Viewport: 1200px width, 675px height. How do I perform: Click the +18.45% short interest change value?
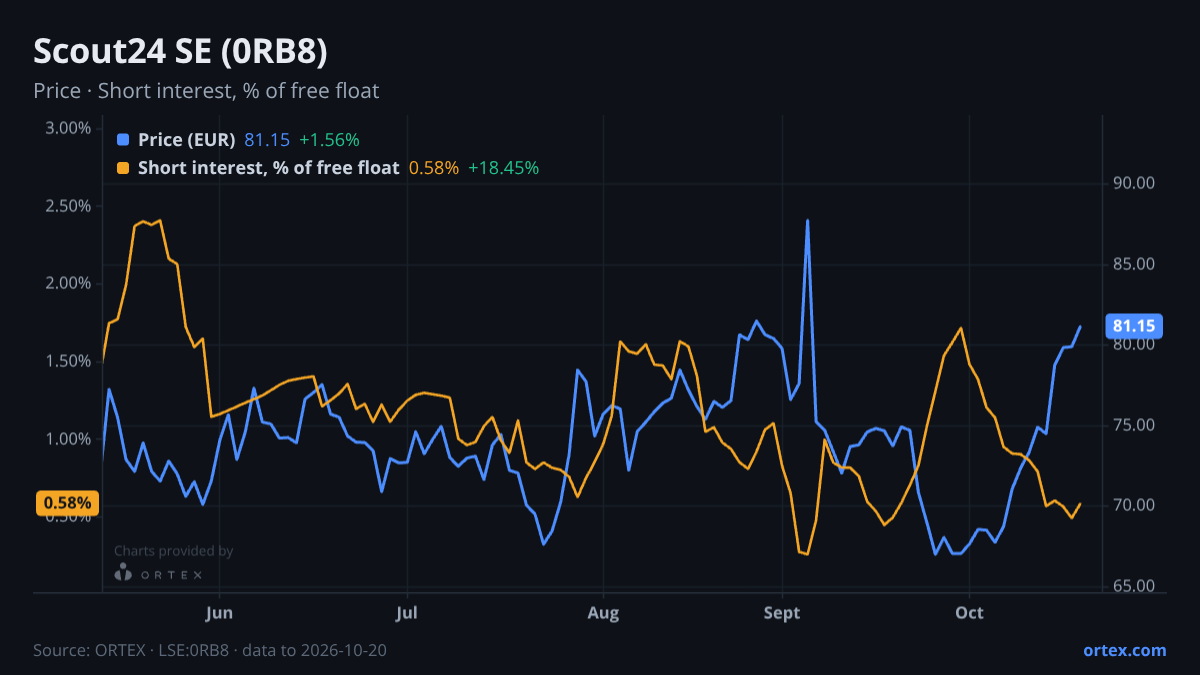coord(504,168)
